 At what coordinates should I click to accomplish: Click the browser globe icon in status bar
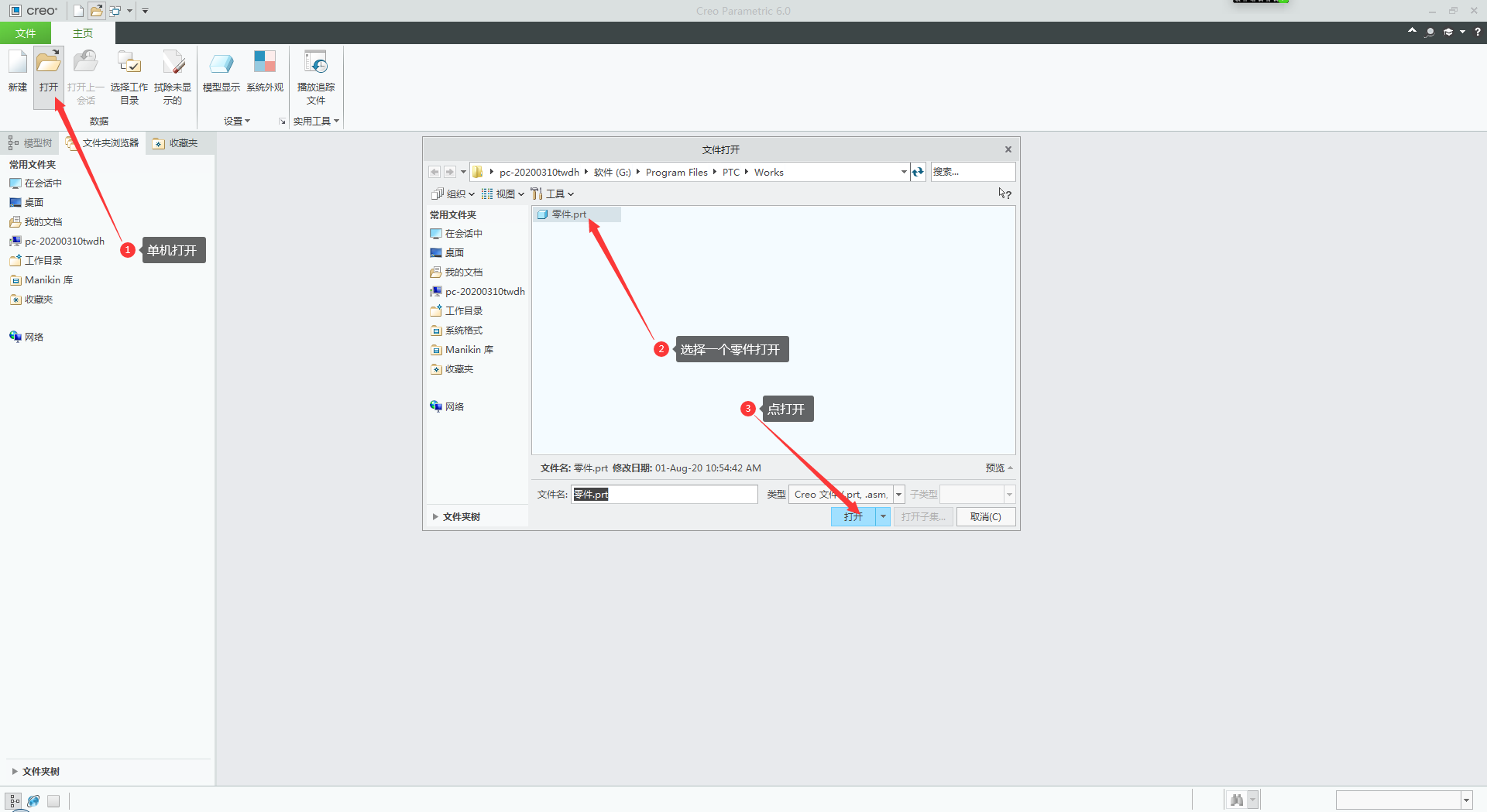[x=33, y=801]
